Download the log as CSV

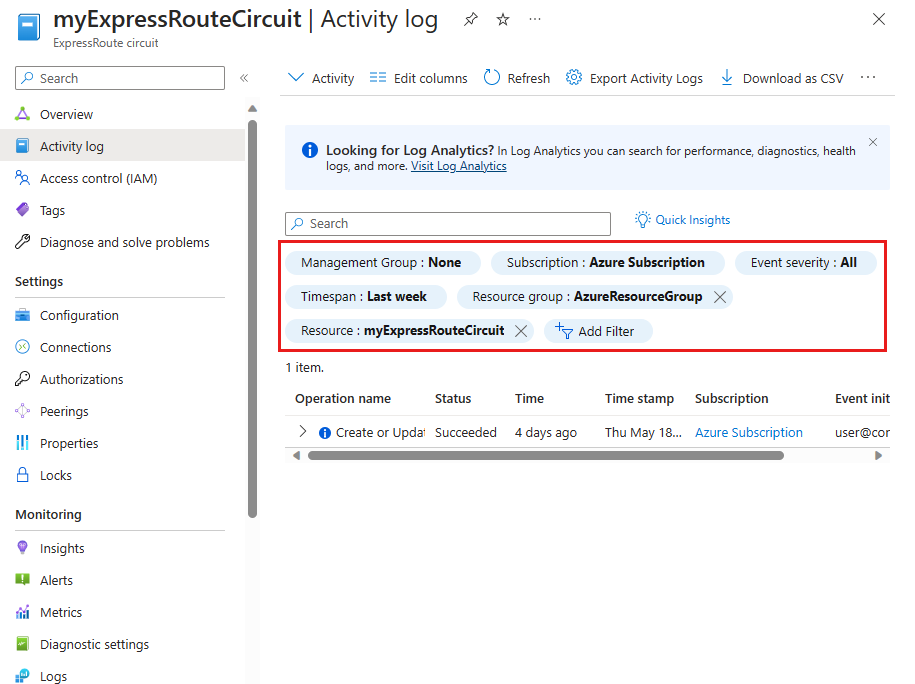781,78
